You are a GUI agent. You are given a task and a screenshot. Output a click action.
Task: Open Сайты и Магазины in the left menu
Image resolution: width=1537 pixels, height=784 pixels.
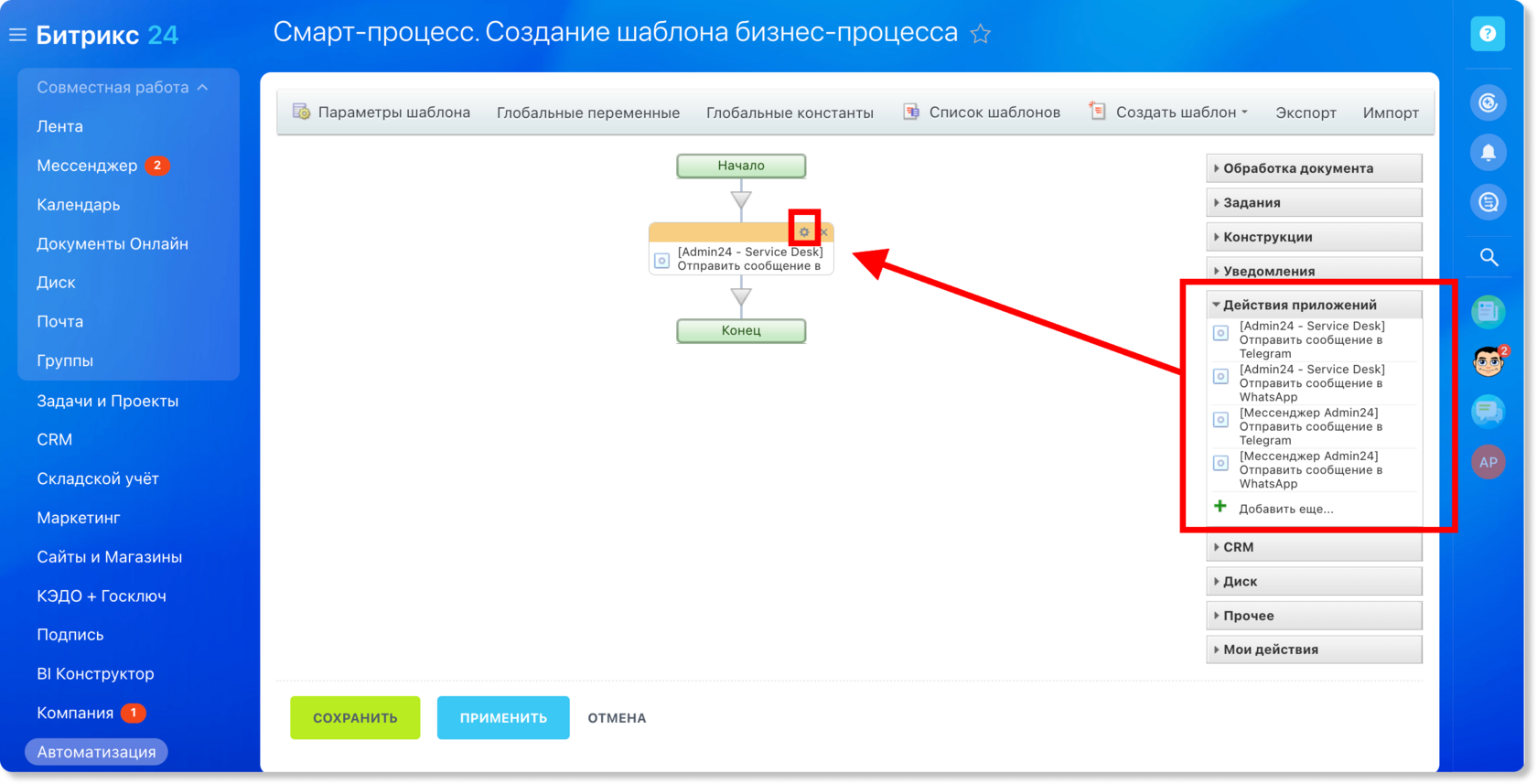(x=109, y=557)
